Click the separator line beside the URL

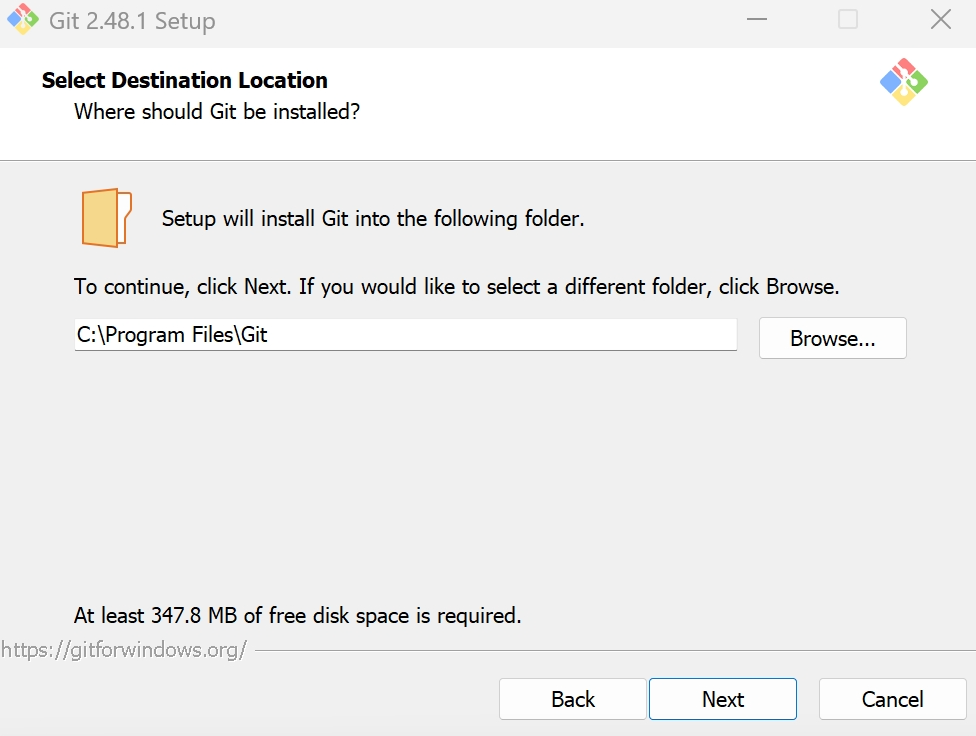pos(610,651)
